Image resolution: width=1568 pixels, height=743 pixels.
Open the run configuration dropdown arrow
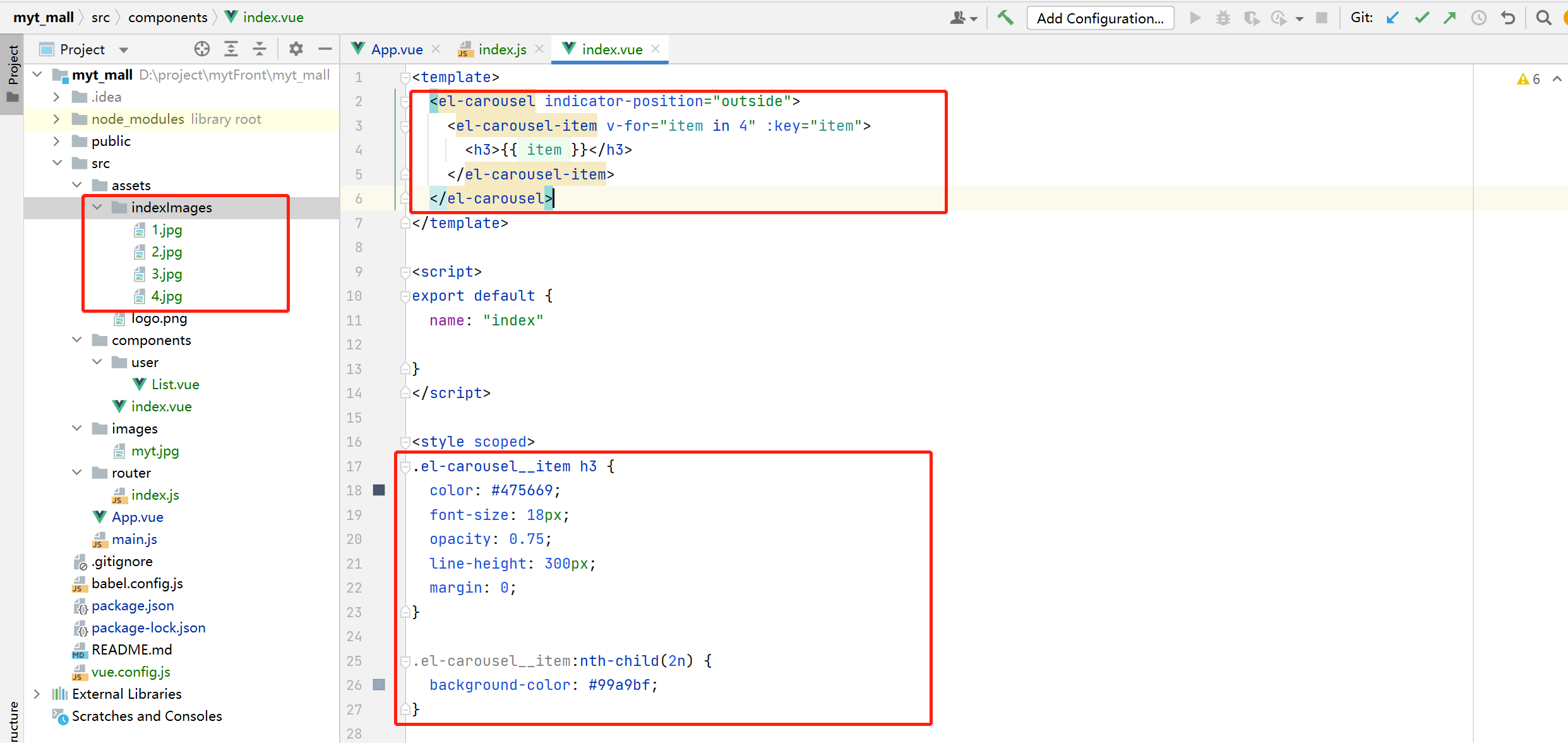(x=1300, y=18)
